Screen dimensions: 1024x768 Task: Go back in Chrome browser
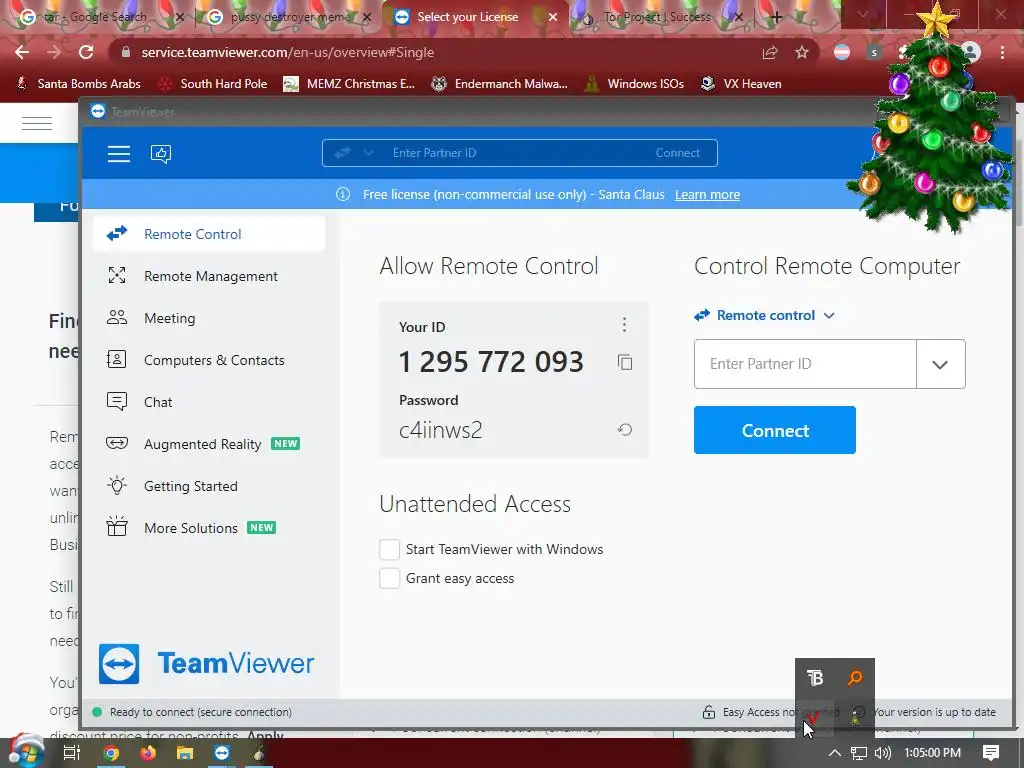click(22, 52)
